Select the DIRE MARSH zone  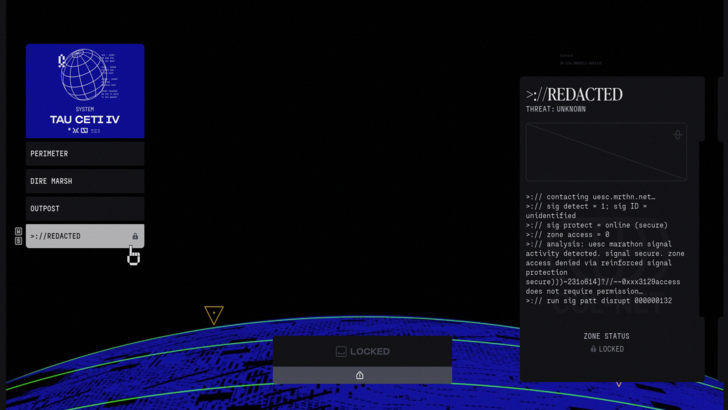pyautogui.click(x=85, y=181)
